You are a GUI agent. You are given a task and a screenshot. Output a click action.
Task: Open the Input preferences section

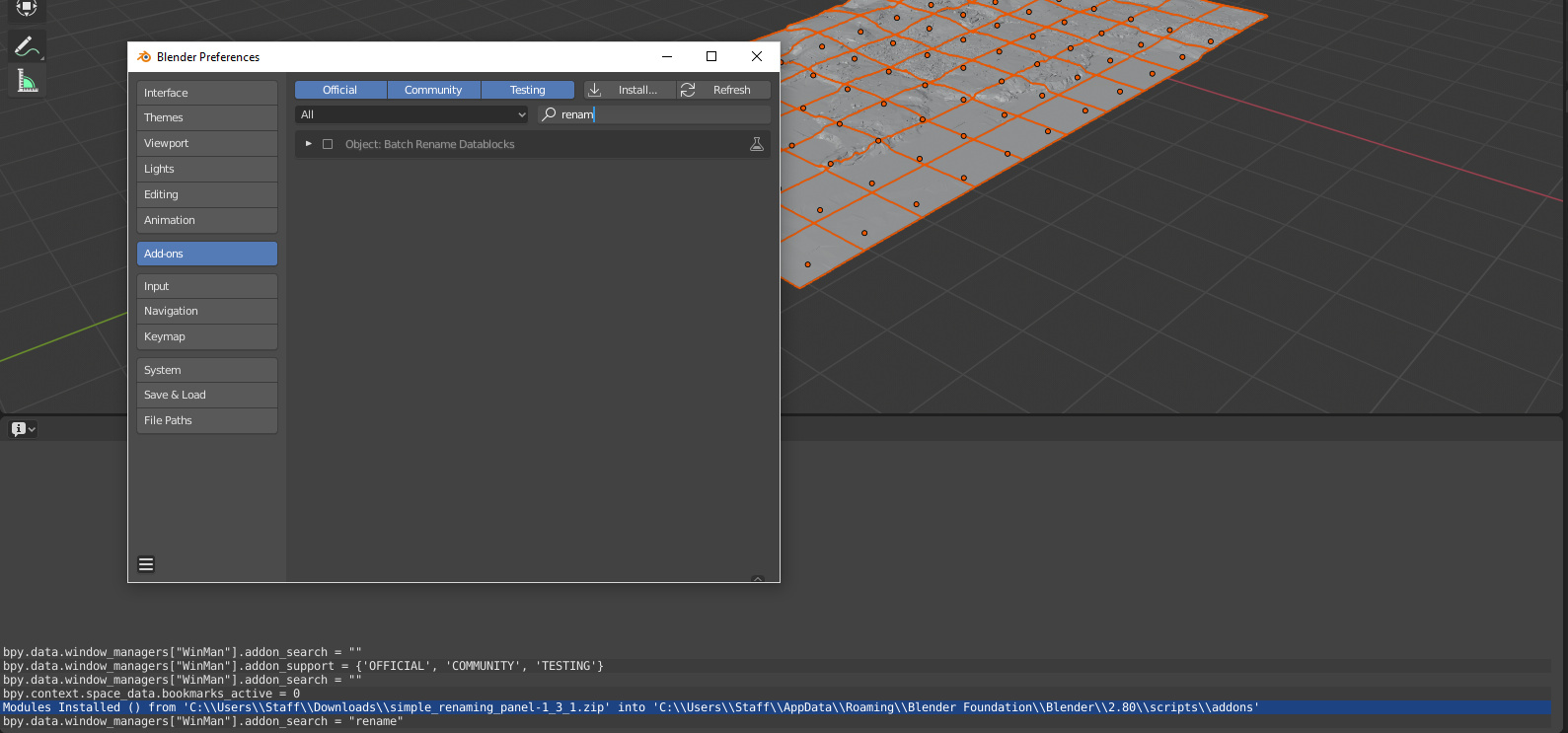click(x=207, y=286)
